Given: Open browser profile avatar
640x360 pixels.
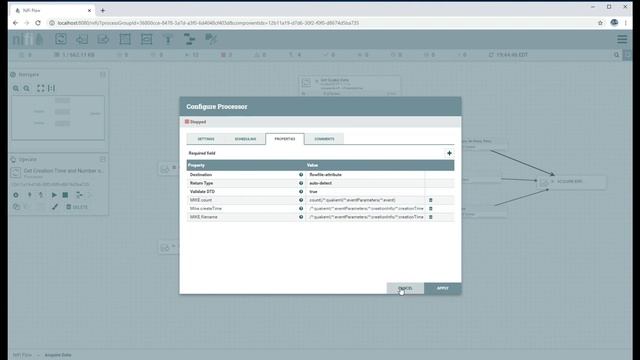Looking at the screenshot, I should click(614, 23).
